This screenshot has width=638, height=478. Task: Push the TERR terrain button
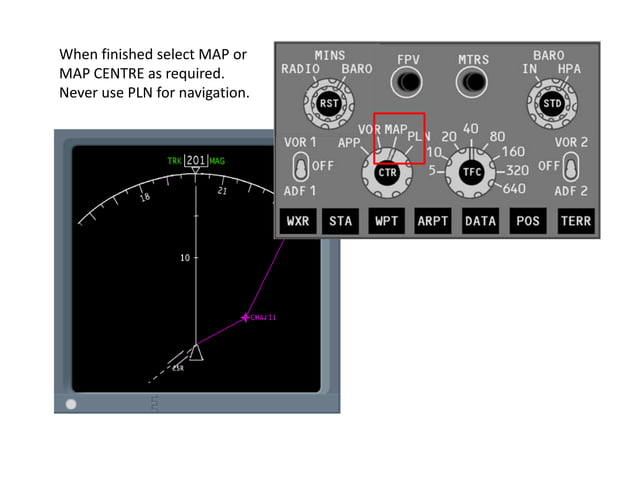(x=576, y=221)
